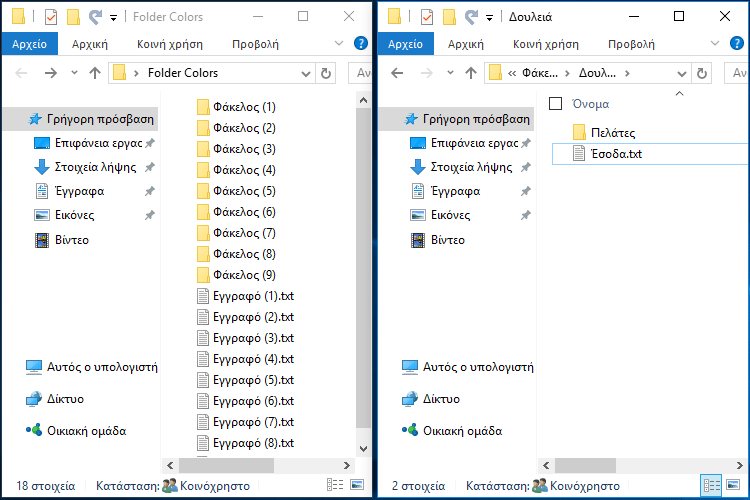Click New folder icon in Δουλειά title bar

449,17
